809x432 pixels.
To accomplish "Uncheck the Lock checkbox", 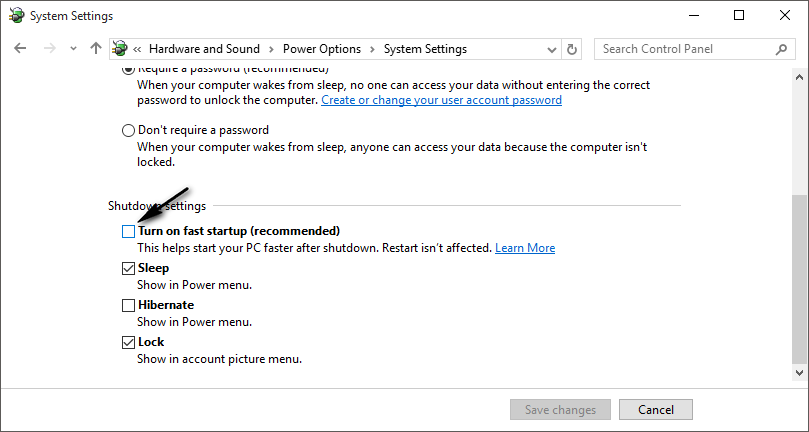I will [x=128, y=342].
